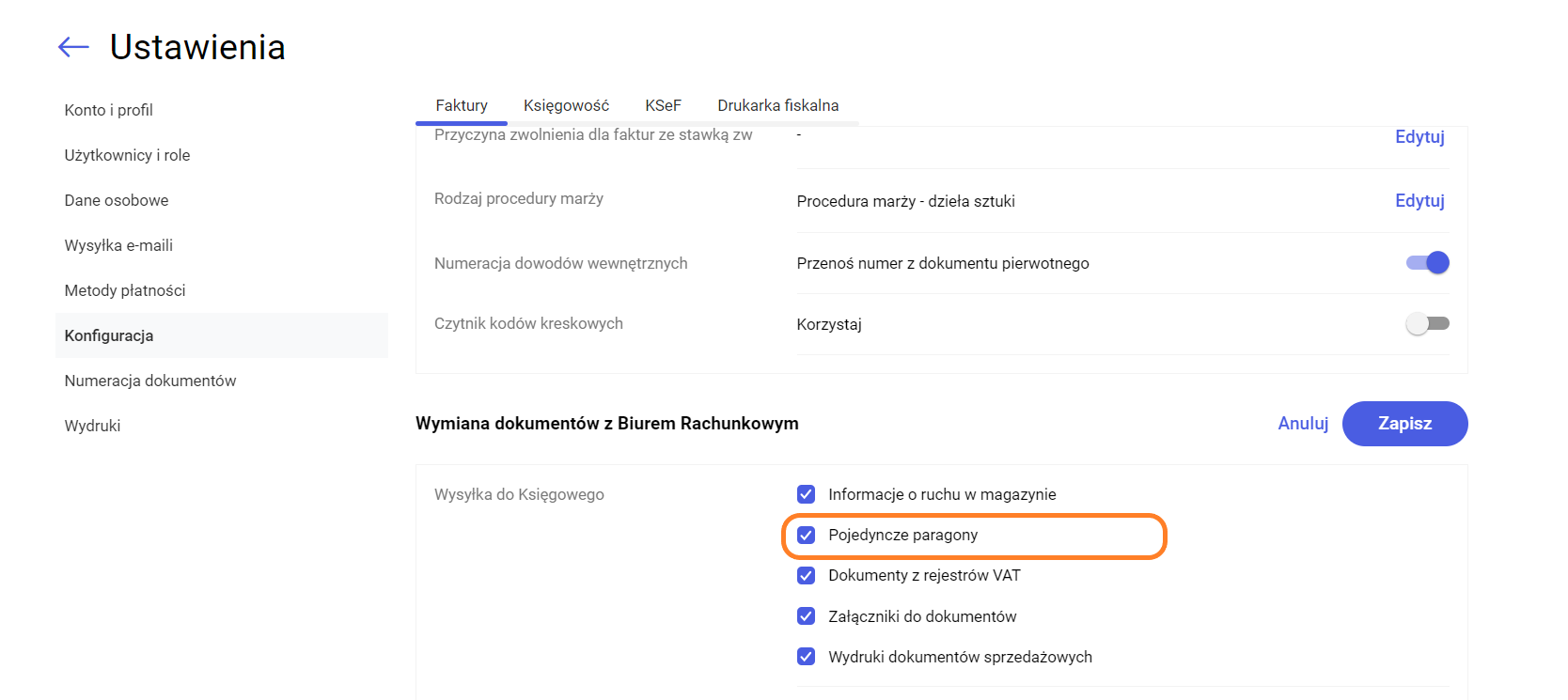Uncheck Załączniki do dokumentów checkbox
Screen dimensions: 1568x700
(806, 616)
